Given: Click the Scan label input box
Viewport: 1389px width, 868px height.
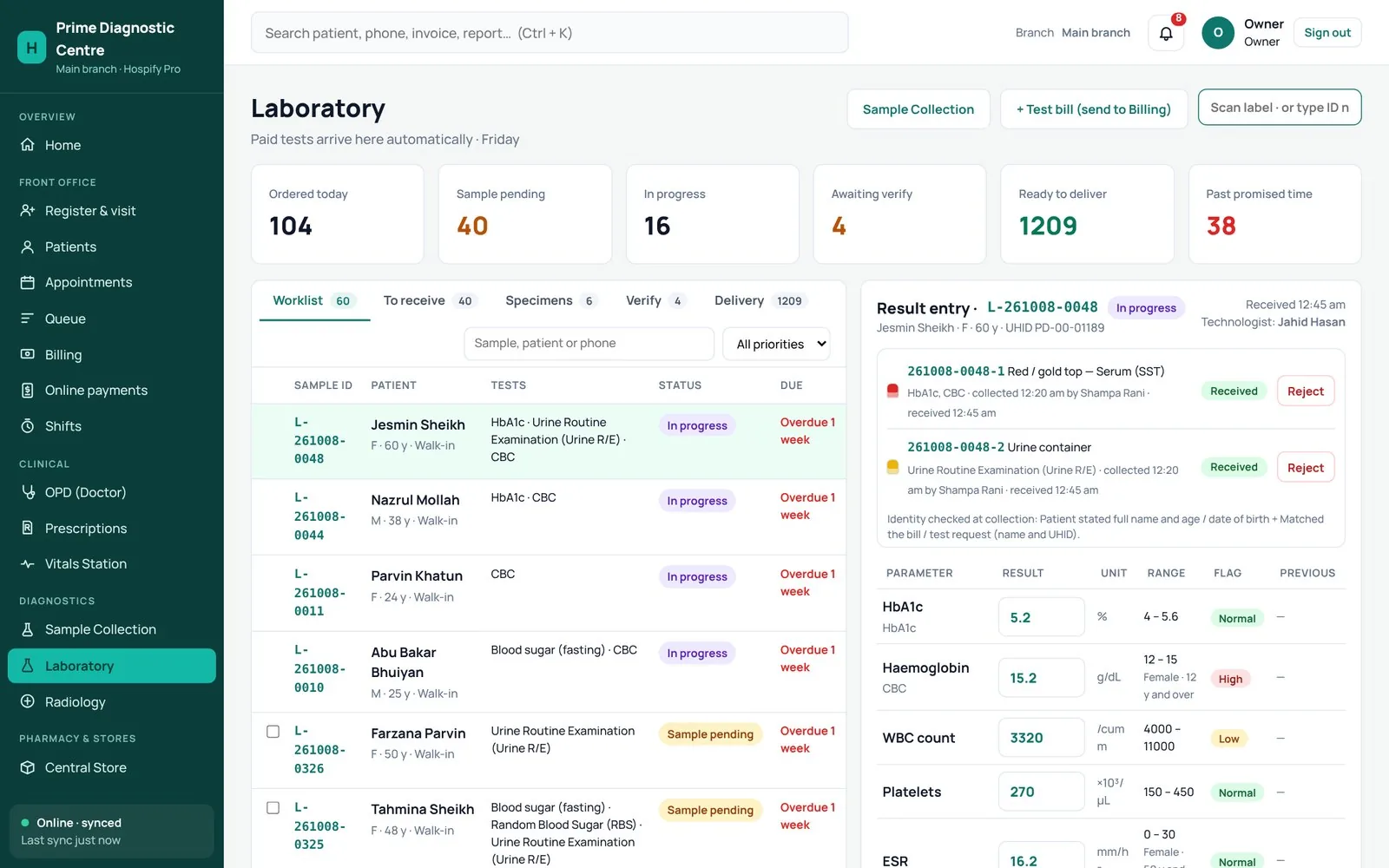Looking at the screenshot, I should (x=1280, y=108).
